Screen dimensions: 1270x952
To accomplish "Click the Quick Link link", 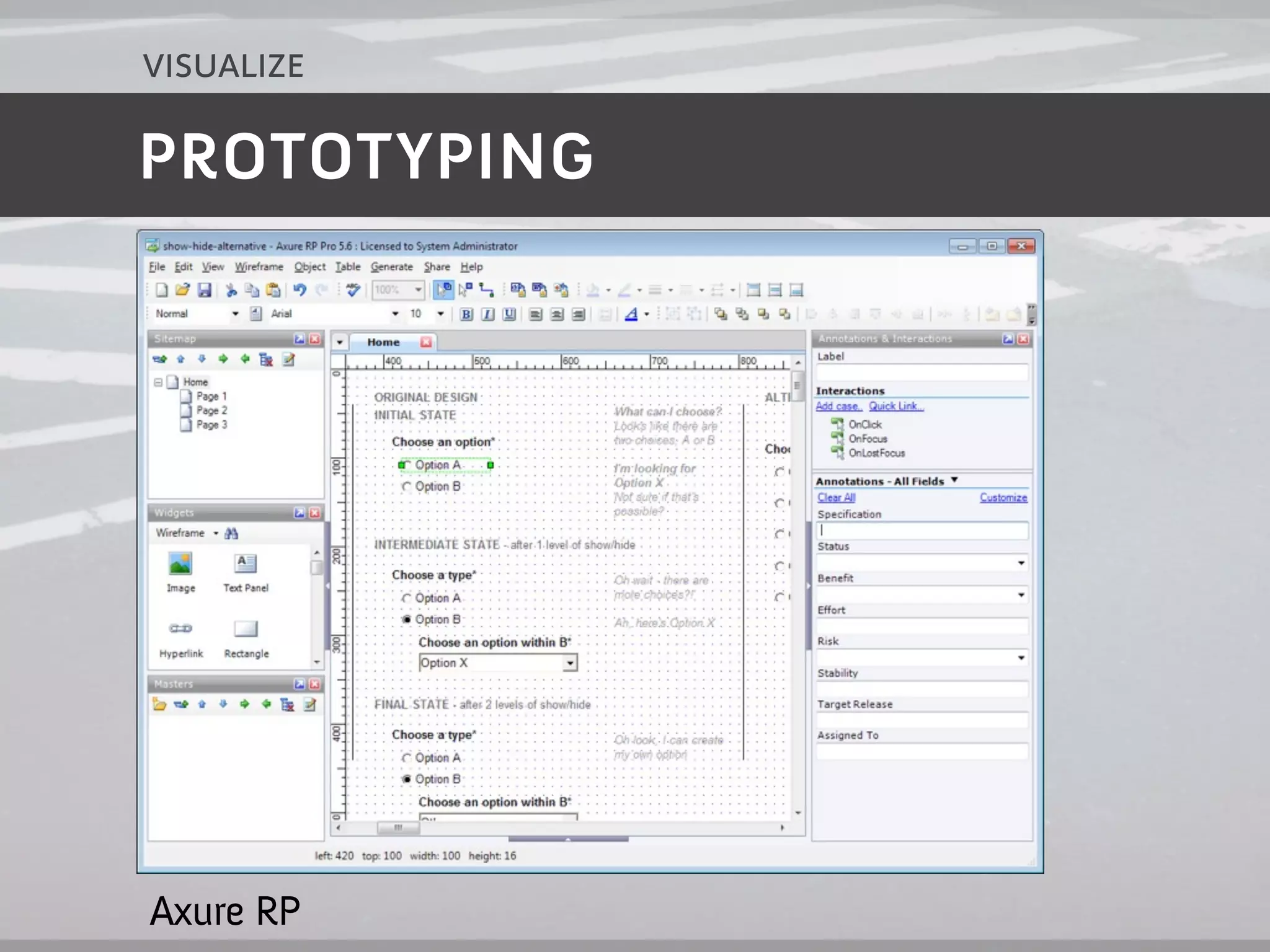I will (x=896, y=406).
